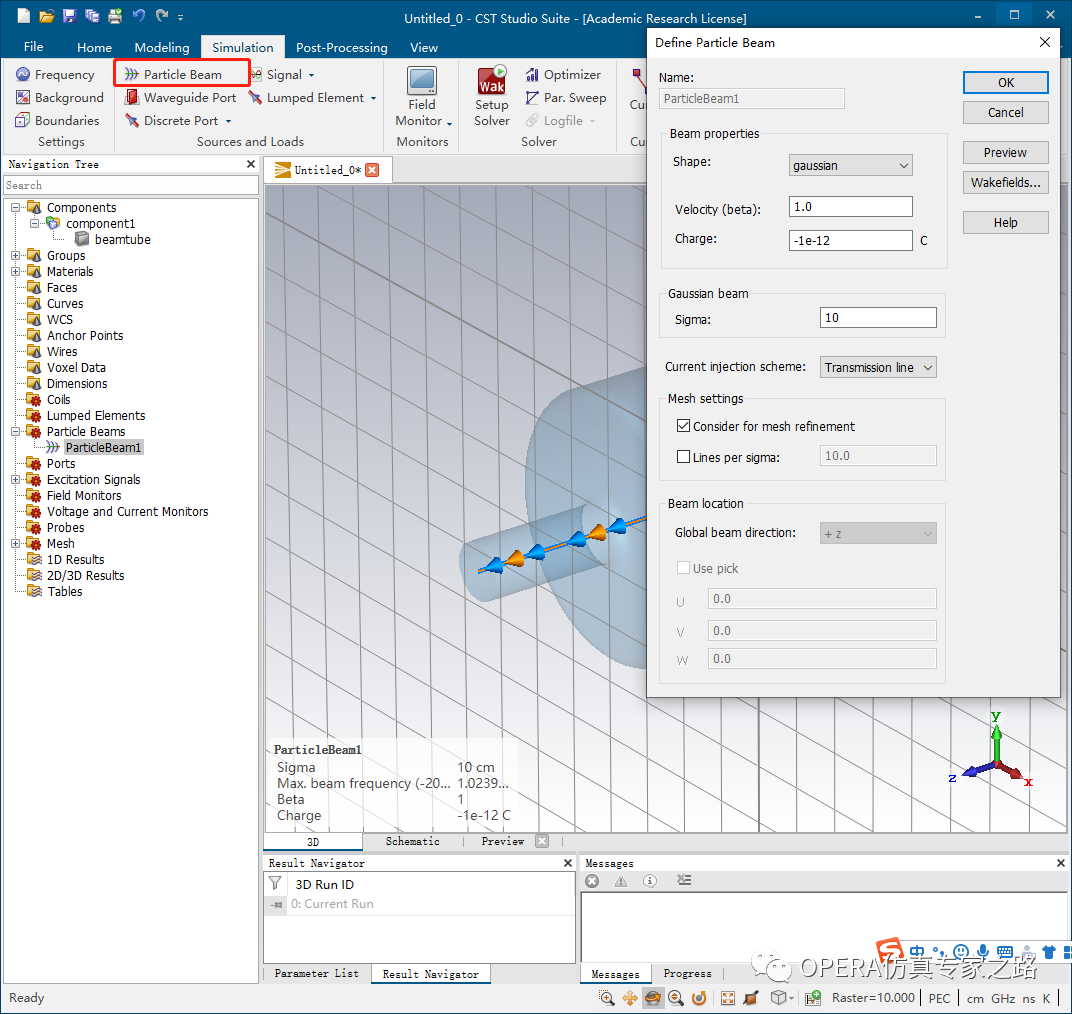Viewport: 1072px width, 1014px height.
Task: Click the Setup Solver wakefield icon
Action: [492, 80]
